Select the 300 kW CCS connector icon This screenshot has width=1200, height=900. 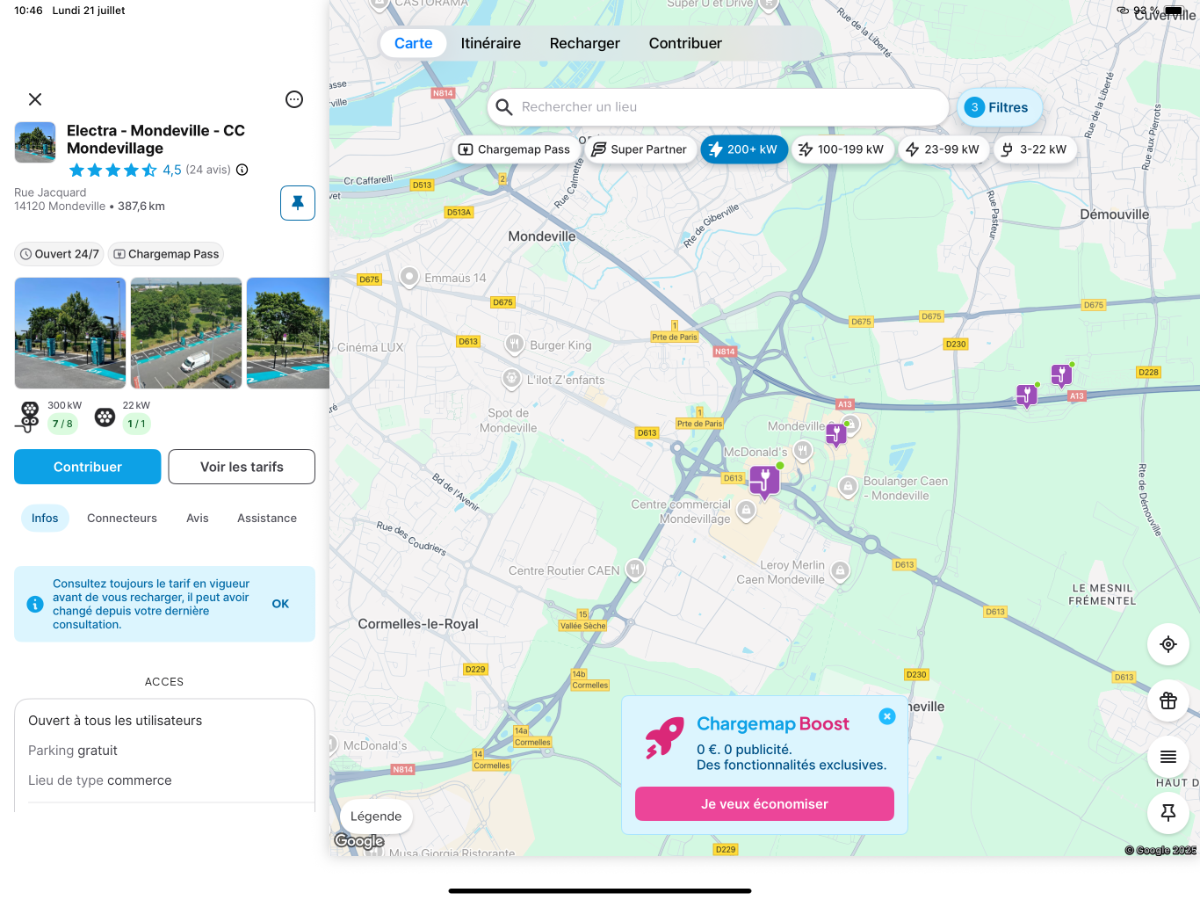28,416
